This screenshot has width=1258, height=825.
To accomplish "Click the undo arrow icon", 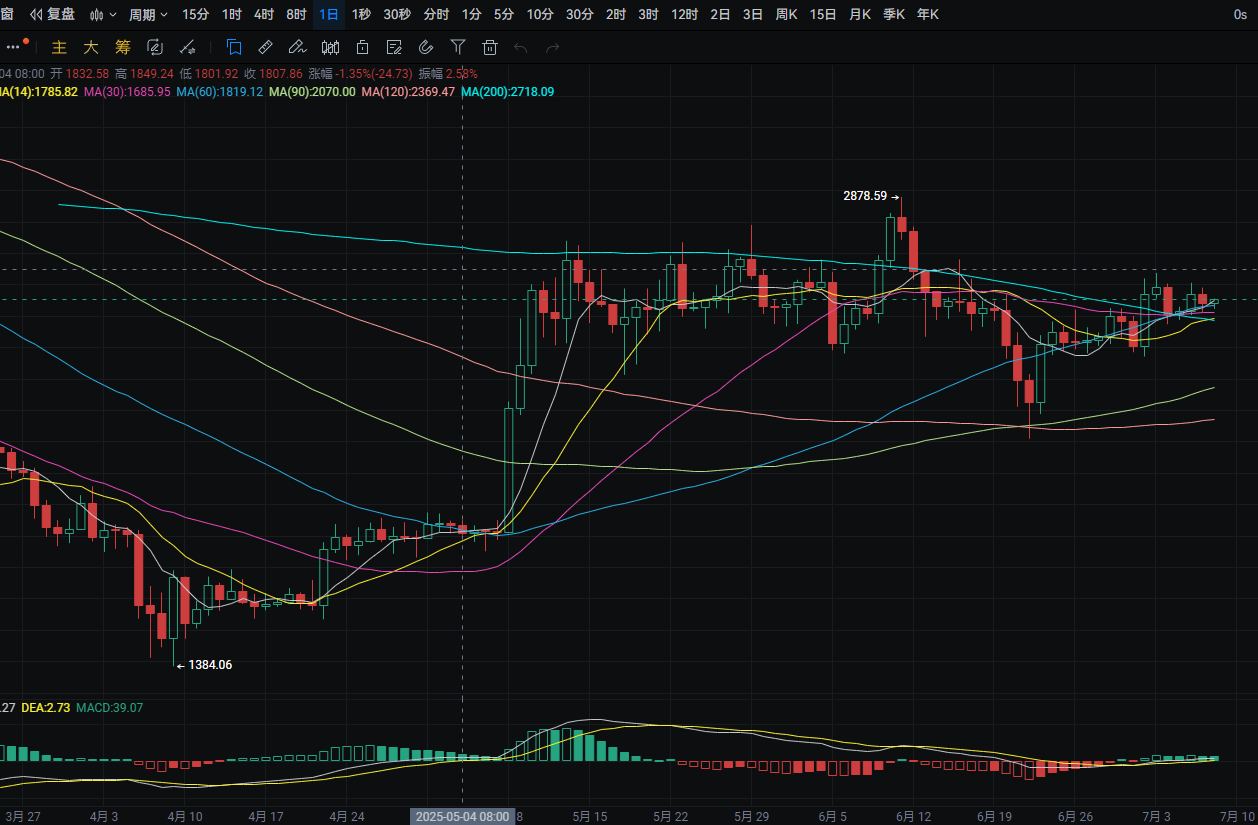I will pyautogui.click(x=520, y=47).
